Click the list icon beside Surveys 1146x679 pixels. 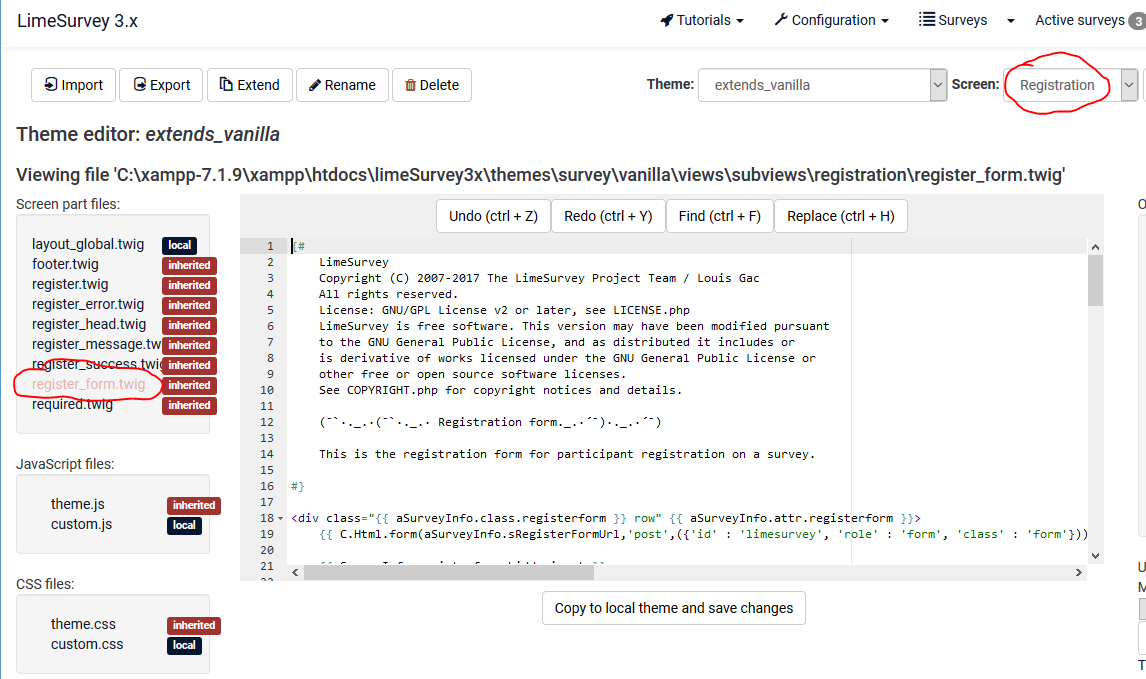point(927,19)
